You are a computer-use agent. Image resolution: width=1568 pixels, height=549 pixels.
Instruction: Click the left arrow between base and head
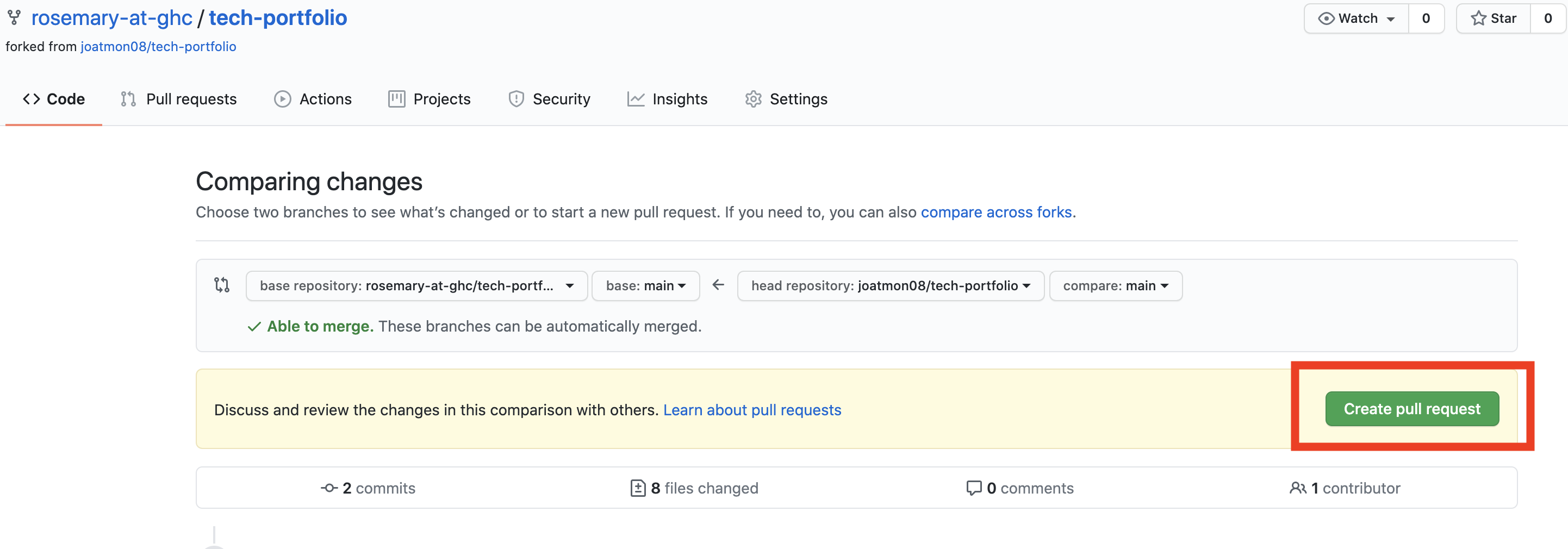718,284
